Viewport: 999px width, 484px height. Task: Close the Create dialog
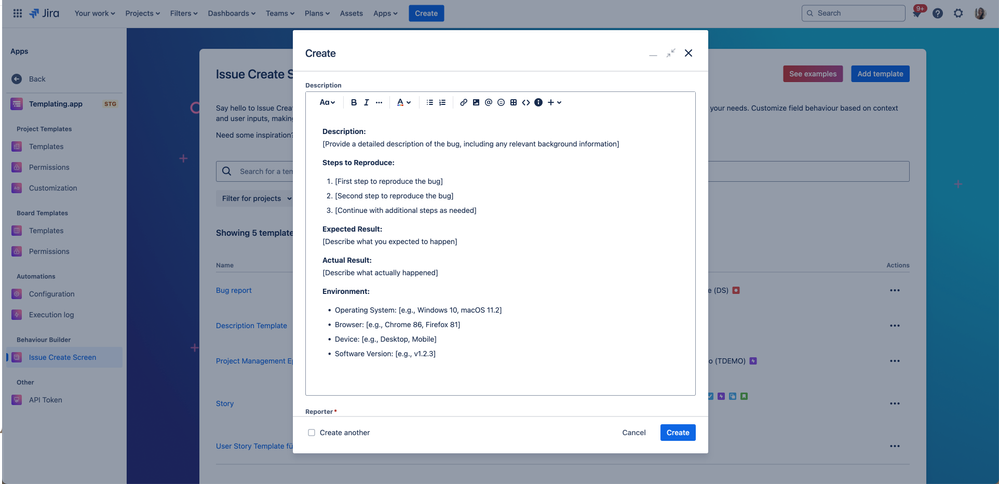click(688, 53)
